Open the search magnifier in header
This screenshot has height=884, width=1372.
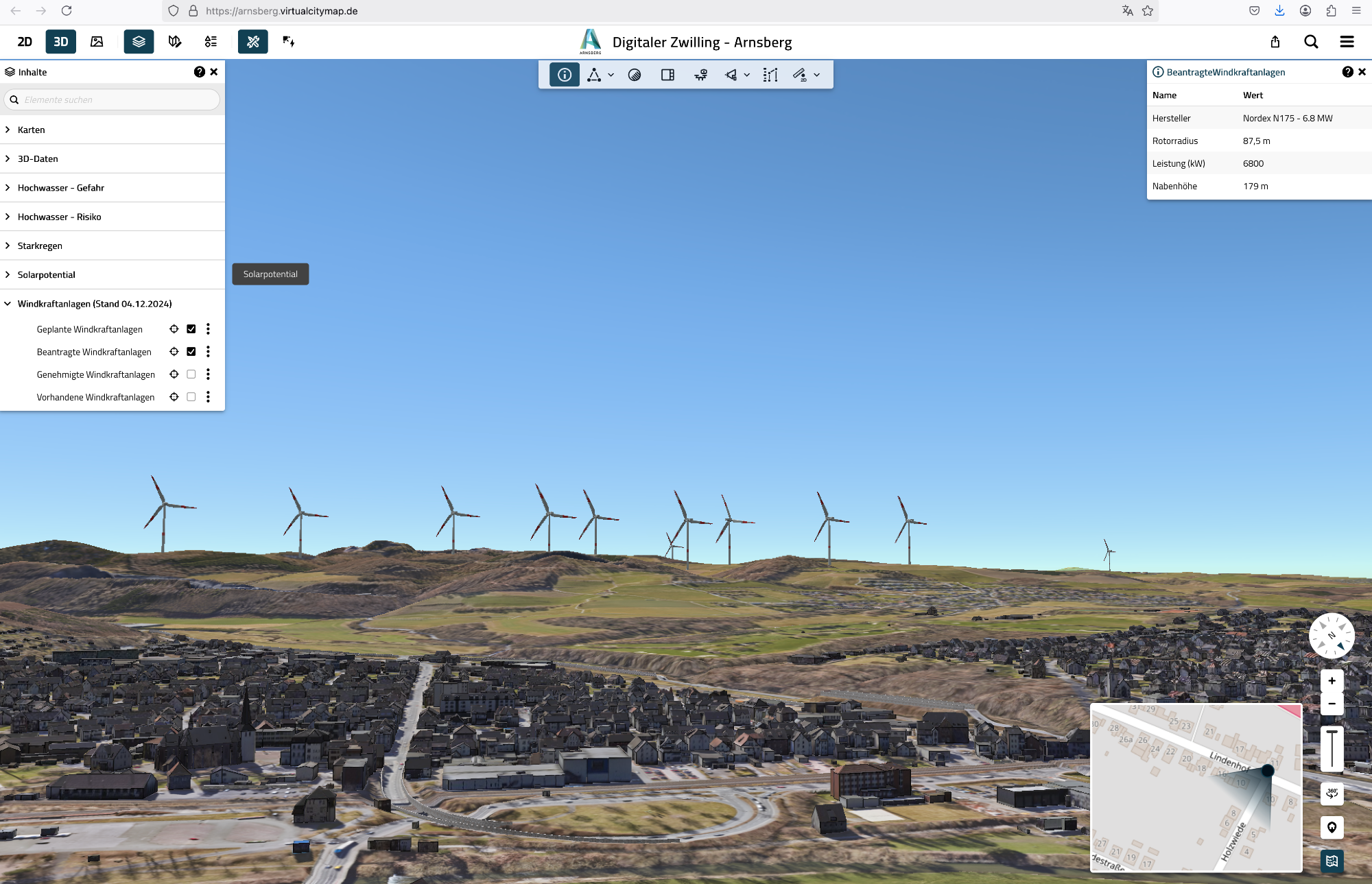pos(1311,42)
